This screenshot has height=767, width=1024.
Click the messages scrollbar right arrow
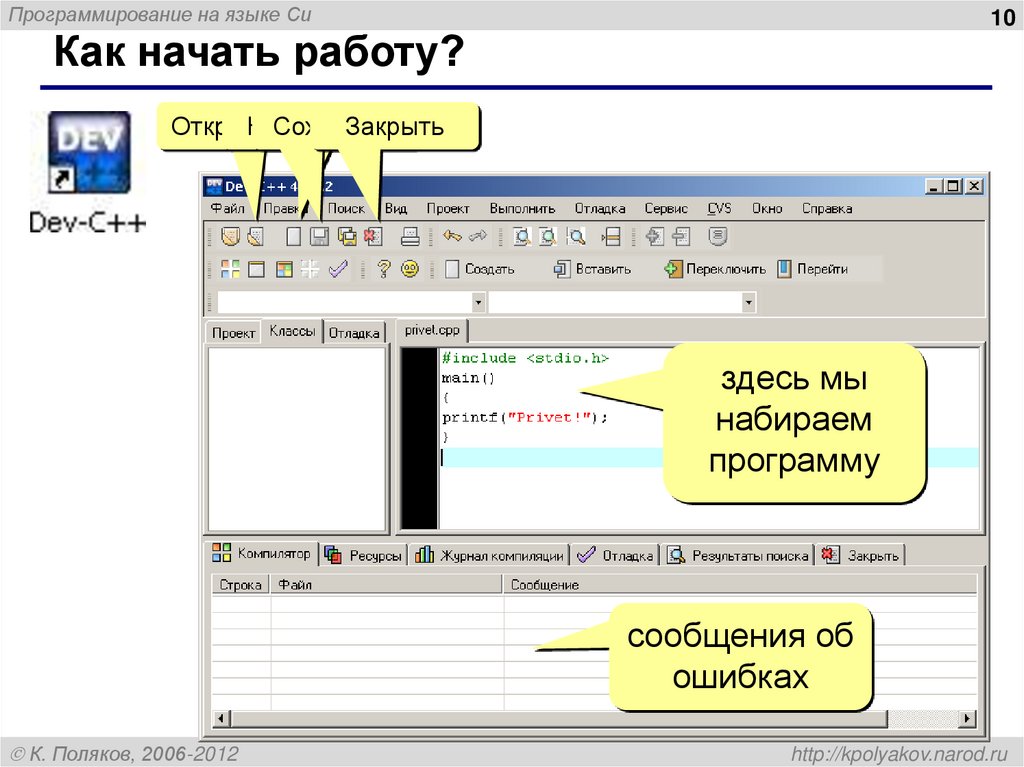pos(968,719)
